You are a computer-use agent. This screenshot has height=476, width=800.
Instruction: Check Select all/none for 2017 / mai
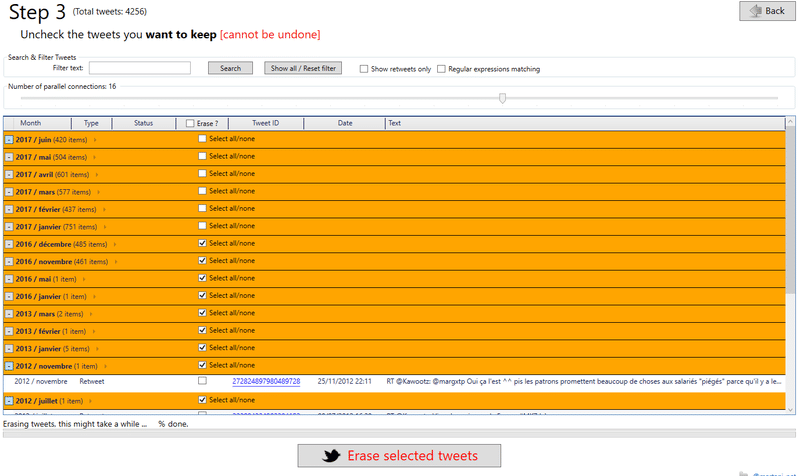click(x=203, y=157)
